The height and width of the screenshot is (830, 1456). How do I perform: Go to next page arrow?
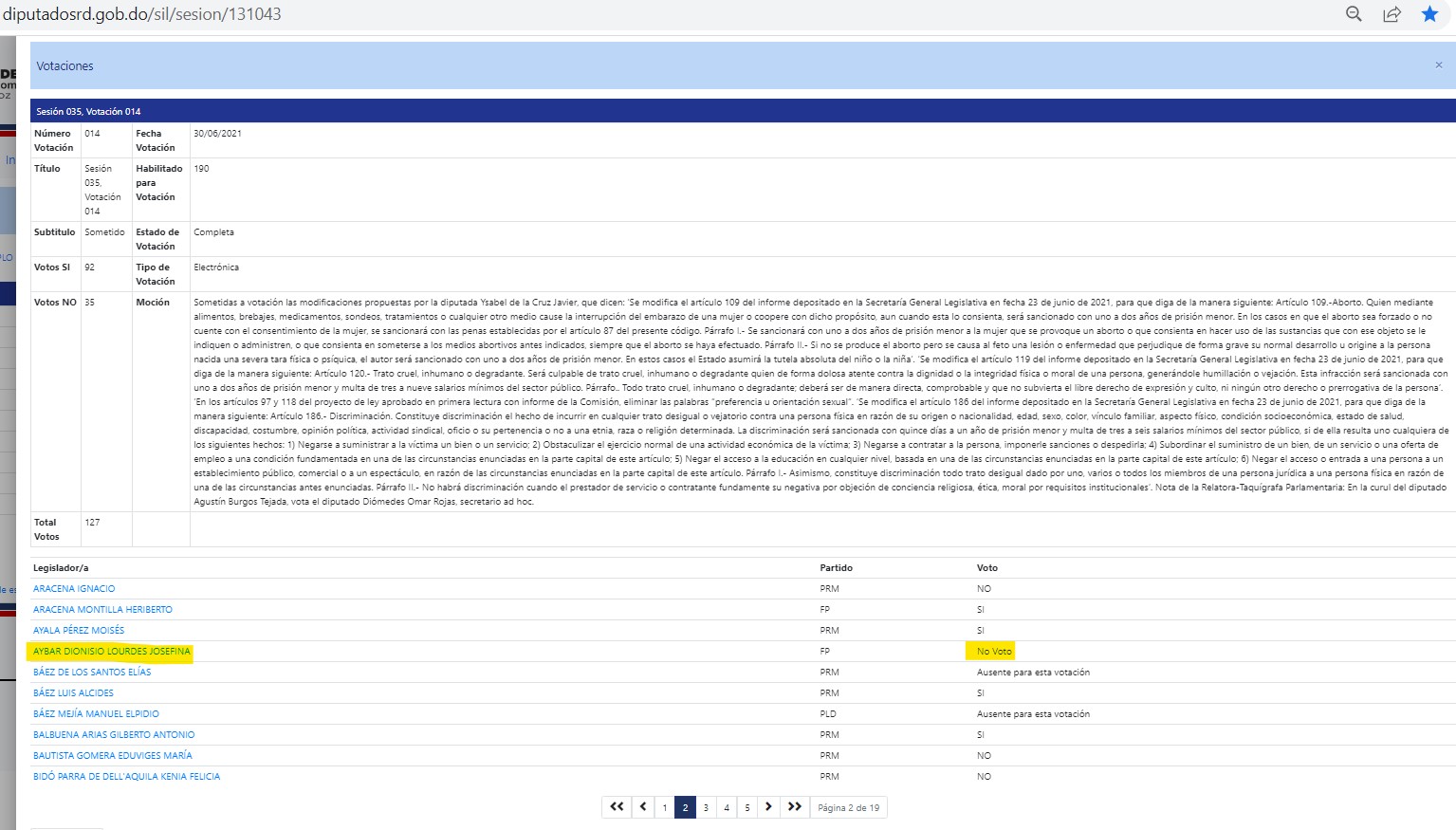(x=768, y=807)
